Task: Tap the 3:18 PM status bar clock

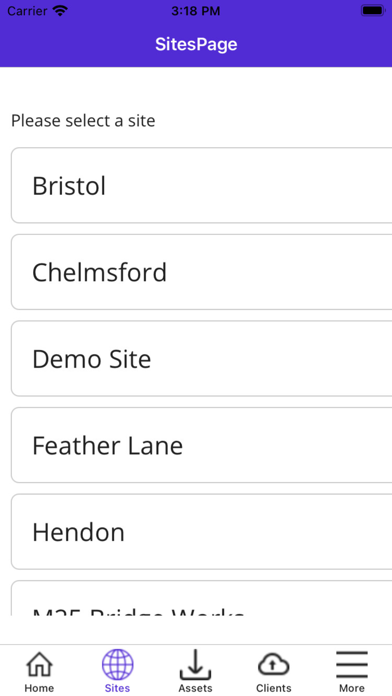Action: click(x=196, y=11)
